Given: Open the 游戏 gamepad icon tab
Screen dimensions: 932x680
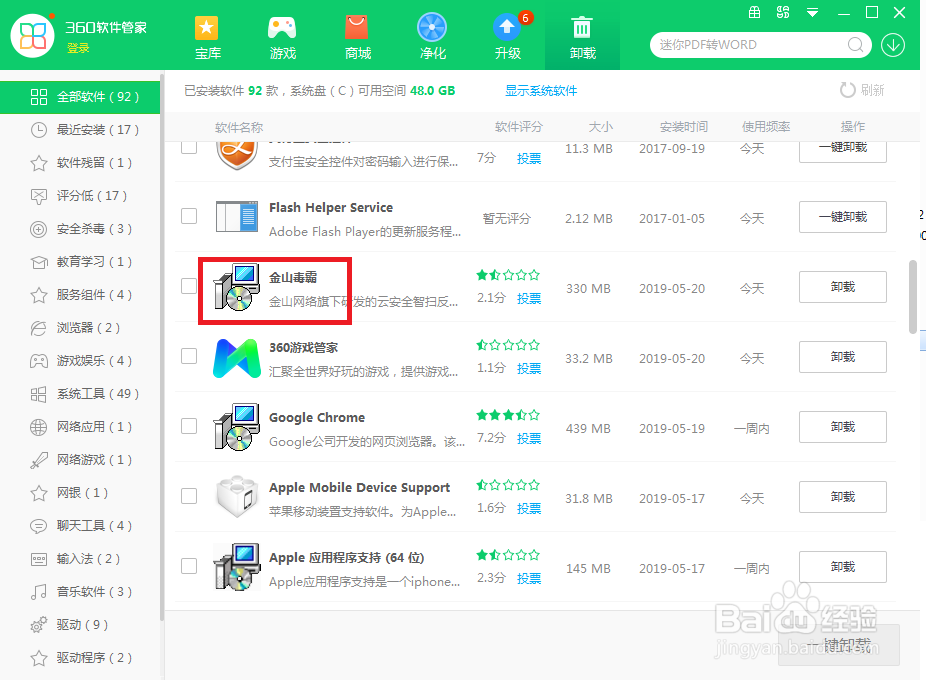Looking at the screenshot, I should [x=282, y=37].
